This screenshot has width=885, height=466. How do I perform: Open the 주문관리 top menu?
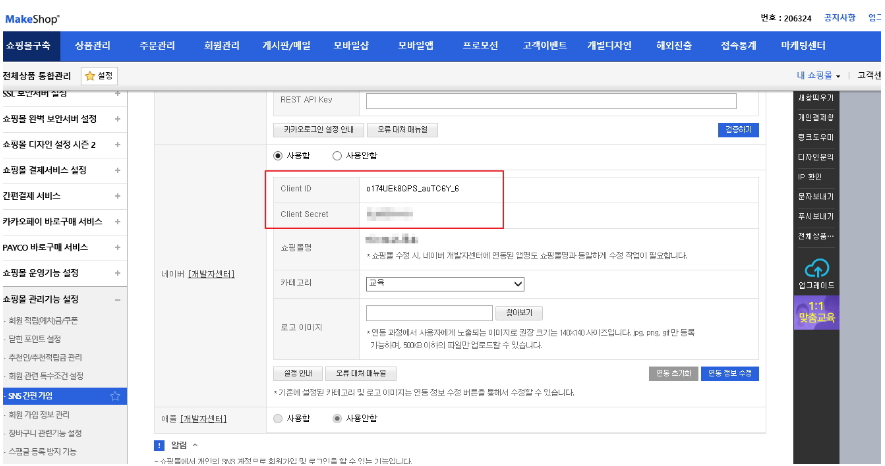[x=157, y=46]
